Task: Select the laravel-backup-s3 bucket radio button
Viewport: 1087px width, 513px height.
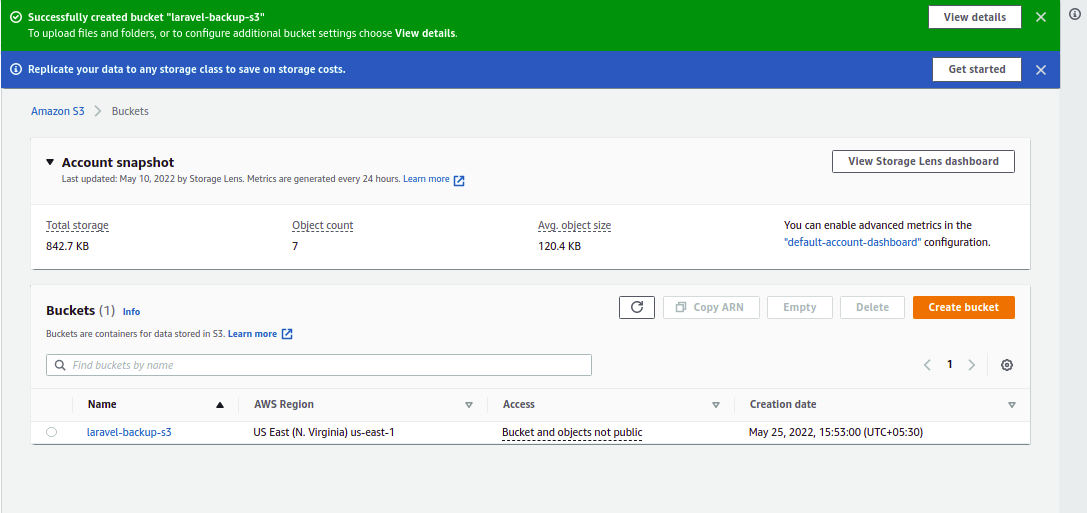Action: point(51,432)
